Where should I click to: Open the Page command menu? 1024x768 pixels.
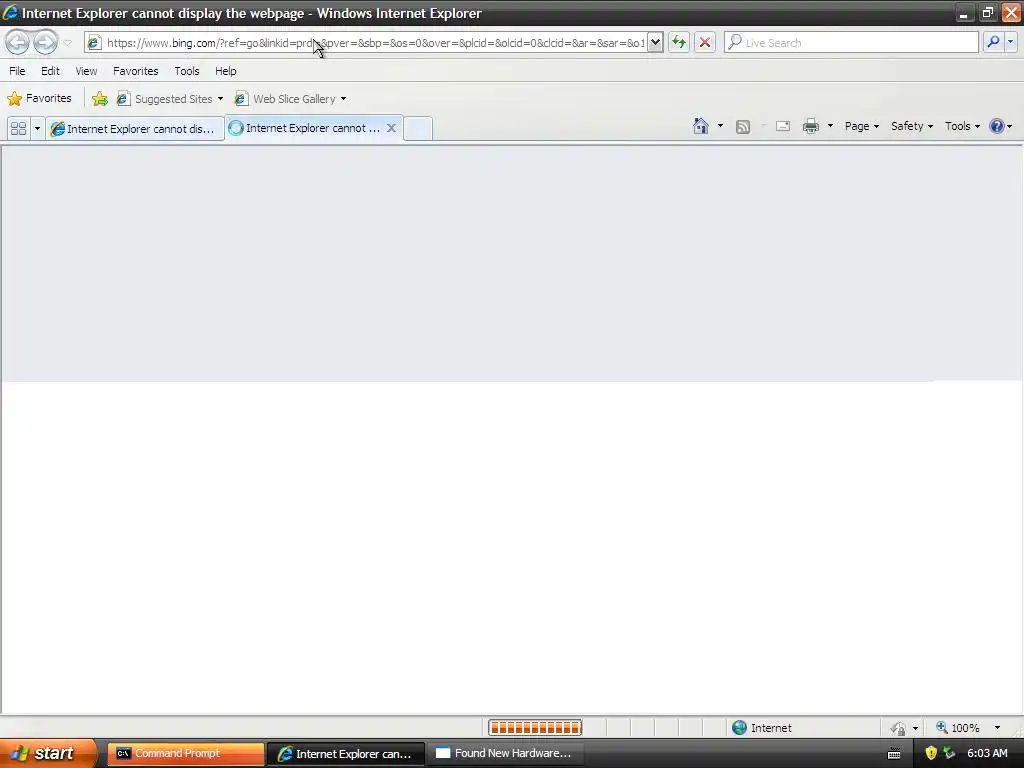click(x=861, y=126)
